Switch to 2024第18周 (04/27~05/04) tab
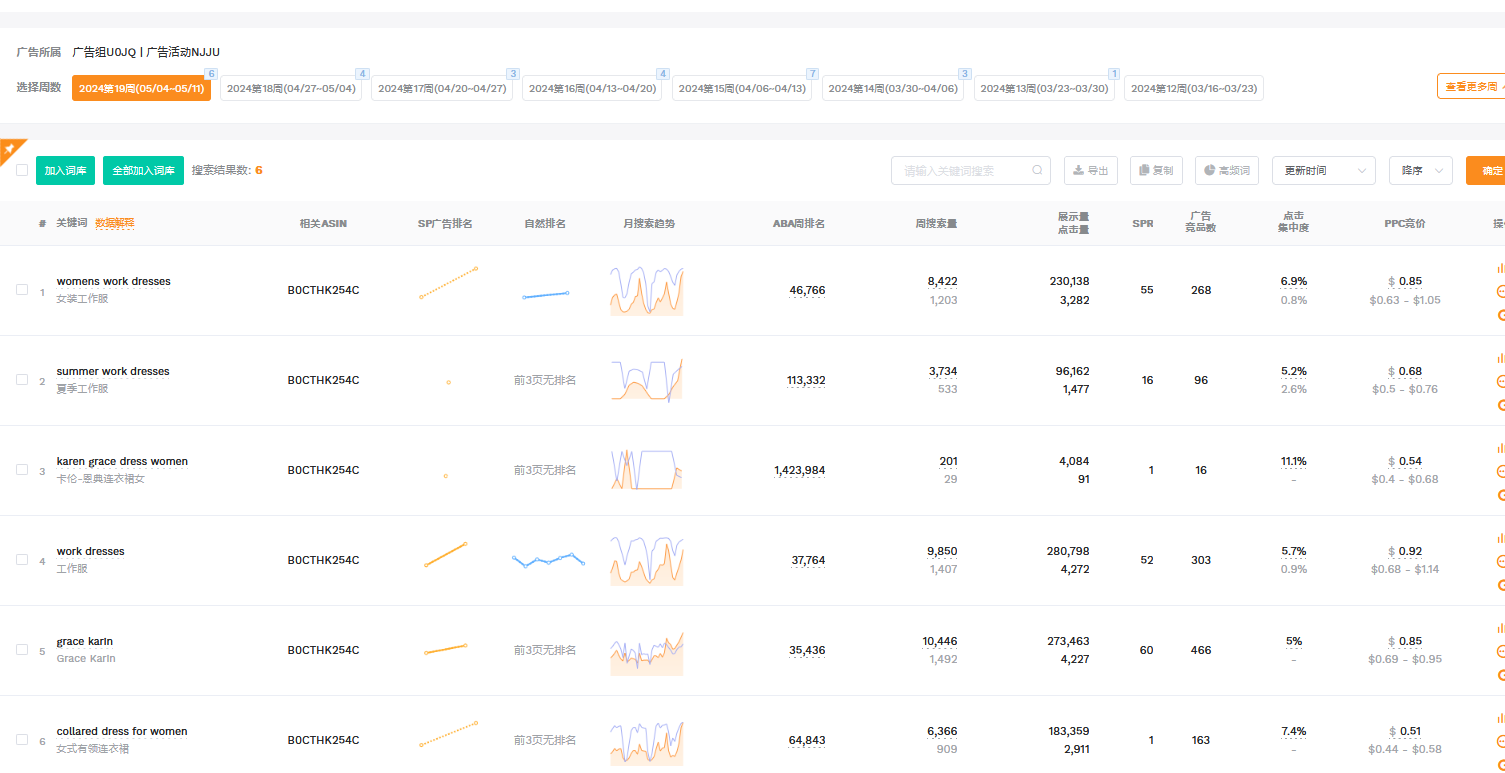Screen dimensions: 1505x773 (291, 88)
